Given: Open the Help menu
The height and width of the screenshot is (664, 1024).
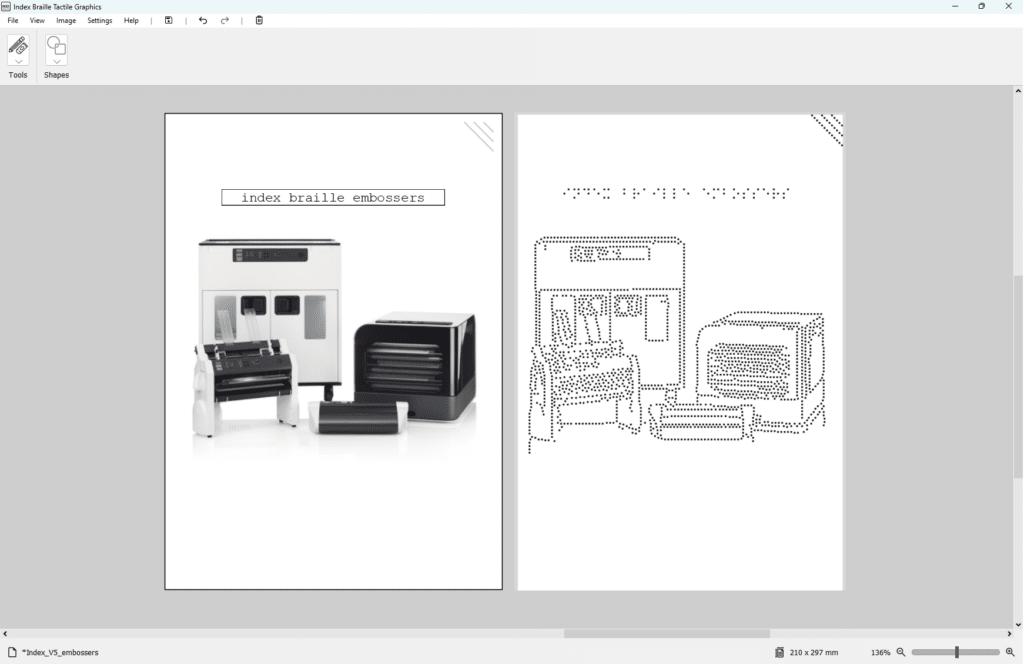Looking at the screenshot, I should (x=131, y=20).
